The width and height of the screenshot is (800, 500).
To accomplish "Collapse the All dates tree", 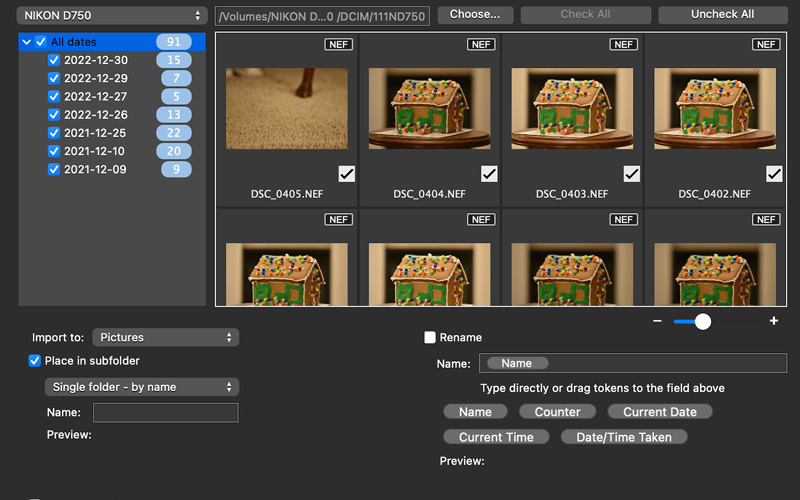I will pyautogui.click(x=26, y=42).
